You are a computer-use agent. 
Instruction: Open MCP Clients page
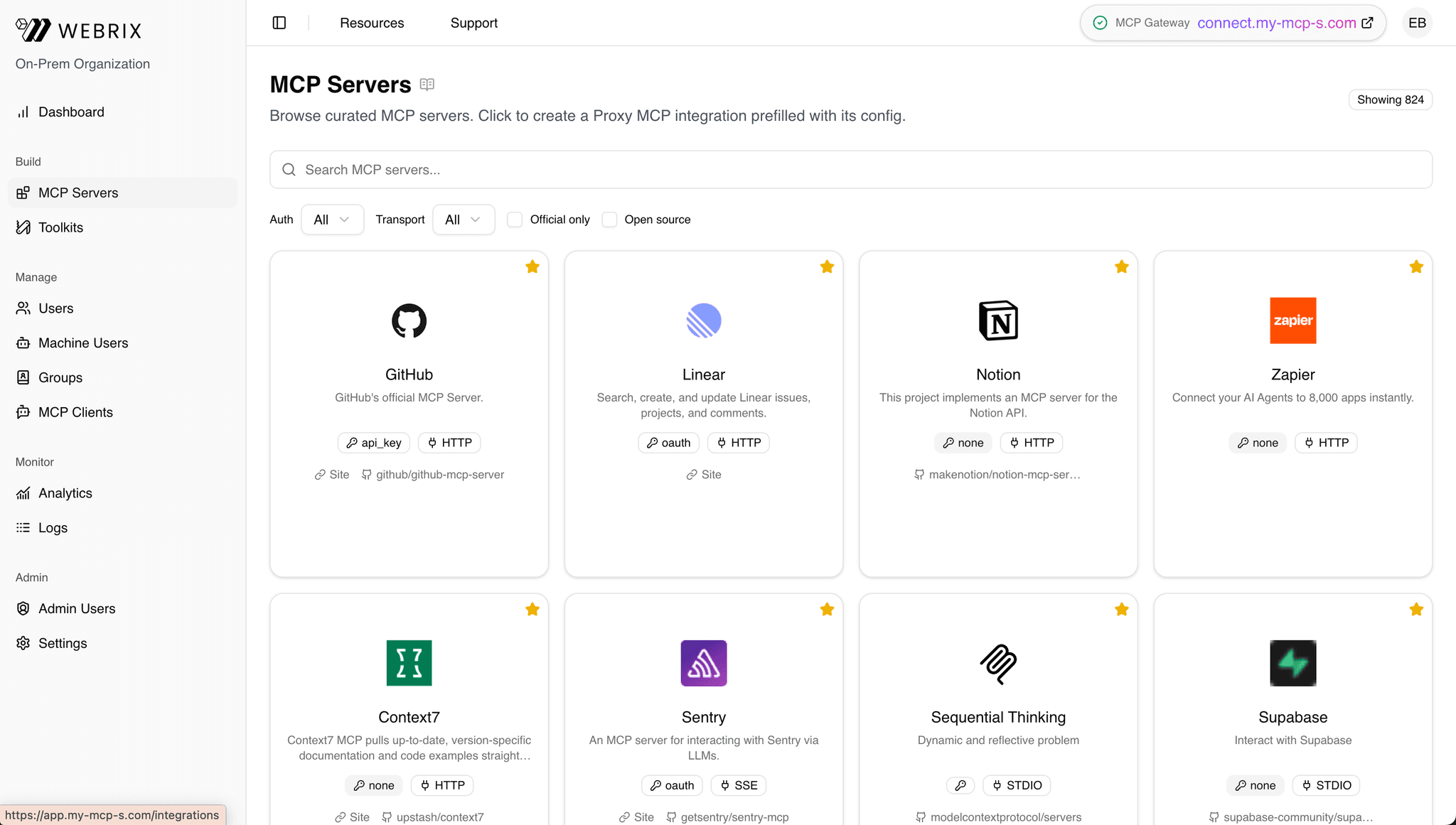click(75, 411)
